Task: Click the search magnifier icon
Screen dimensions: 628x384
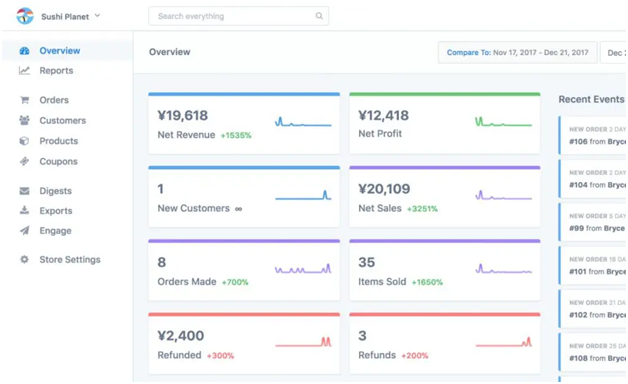Action: pyautogui.click(x=319, y=16)
